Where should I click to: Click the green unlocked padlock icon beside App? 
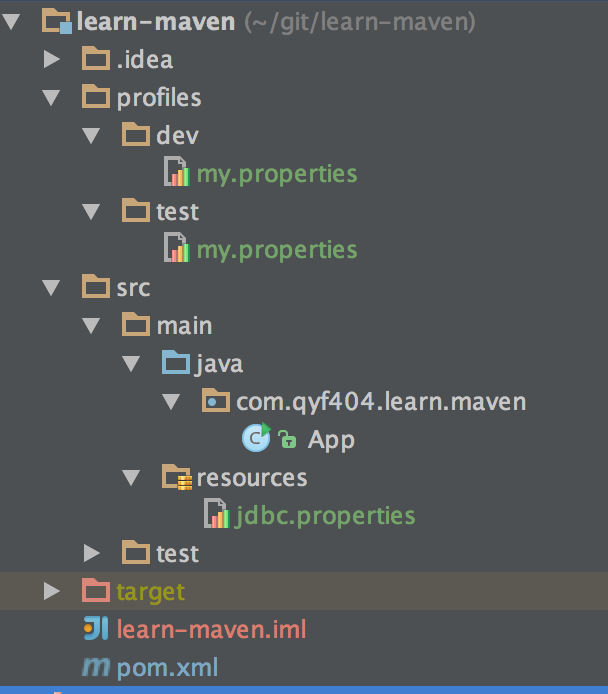(x=287, y=439)
